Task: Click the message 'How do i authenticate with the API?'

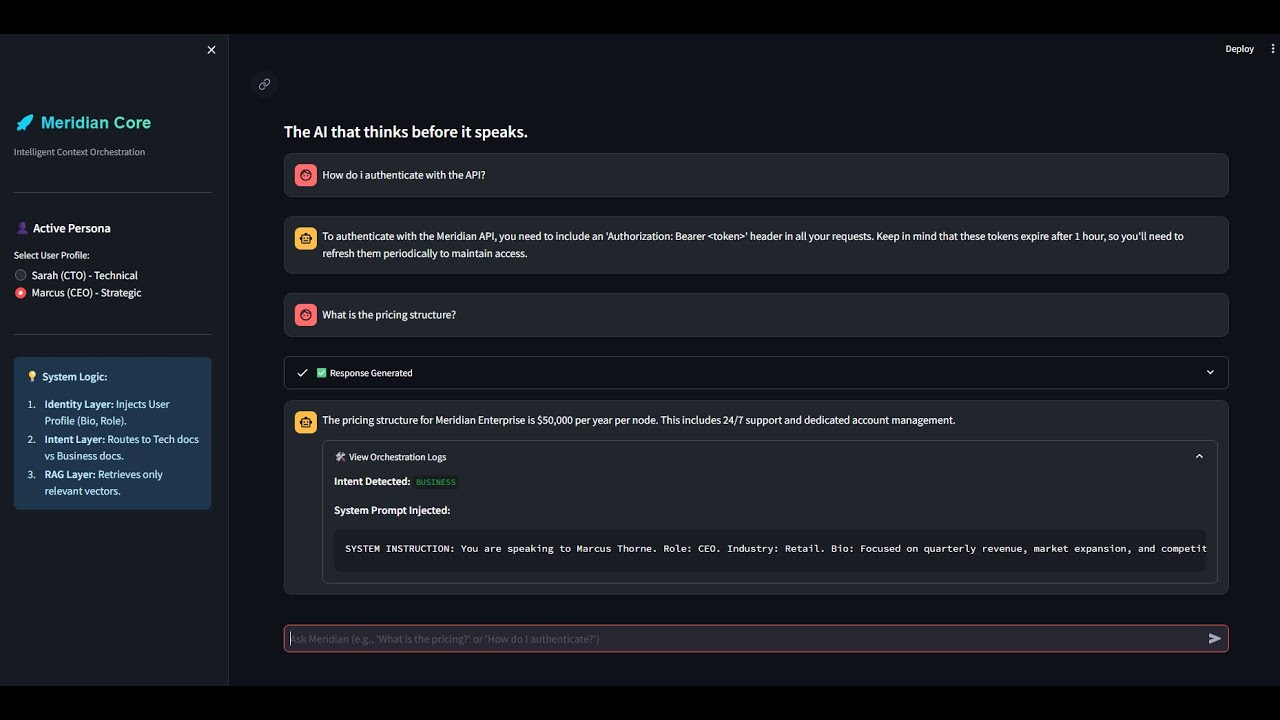Action: click(x=403, y=175)
